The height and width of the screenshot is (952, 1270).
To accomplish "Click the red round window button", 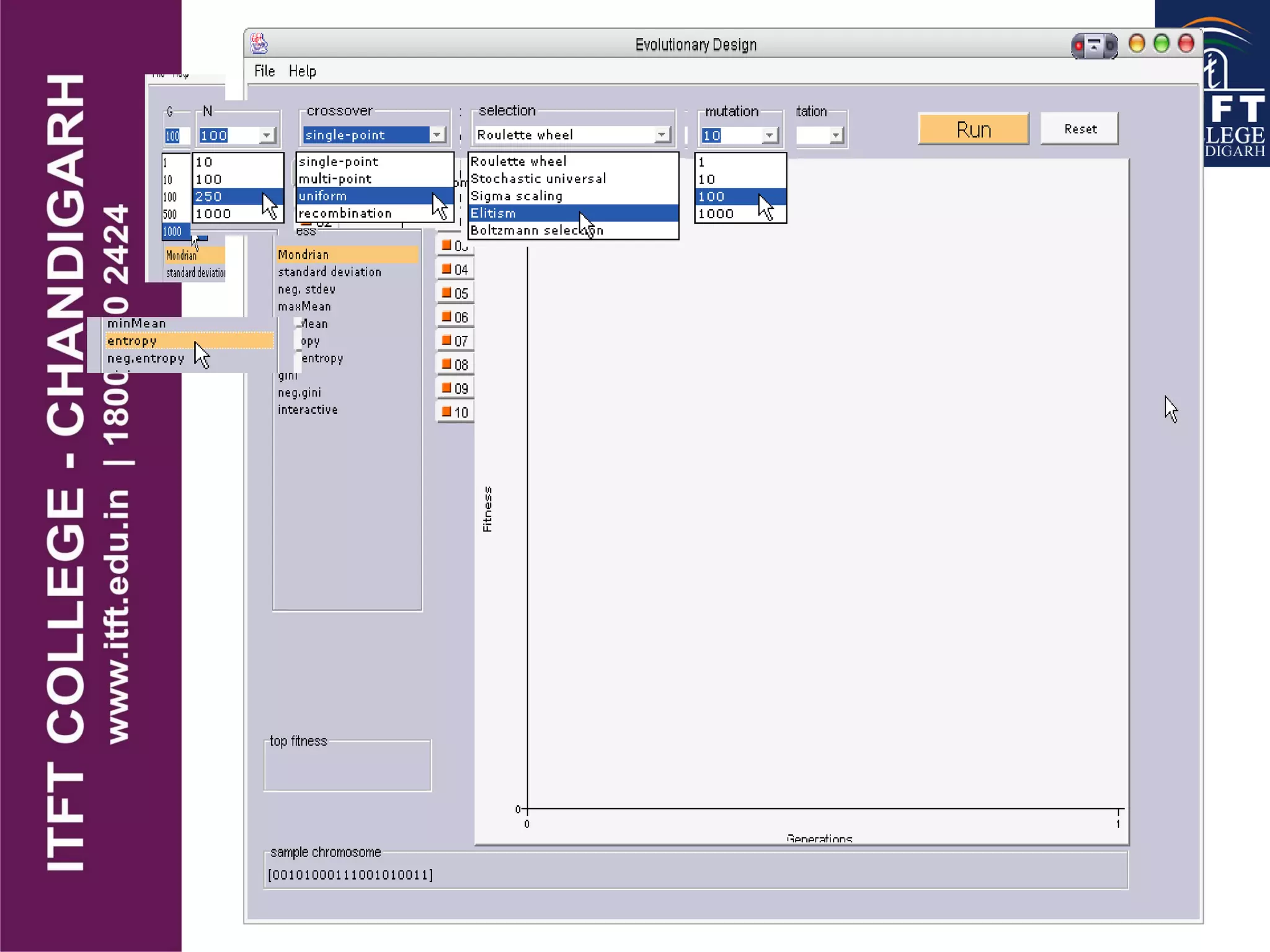I will point(1186,44).
